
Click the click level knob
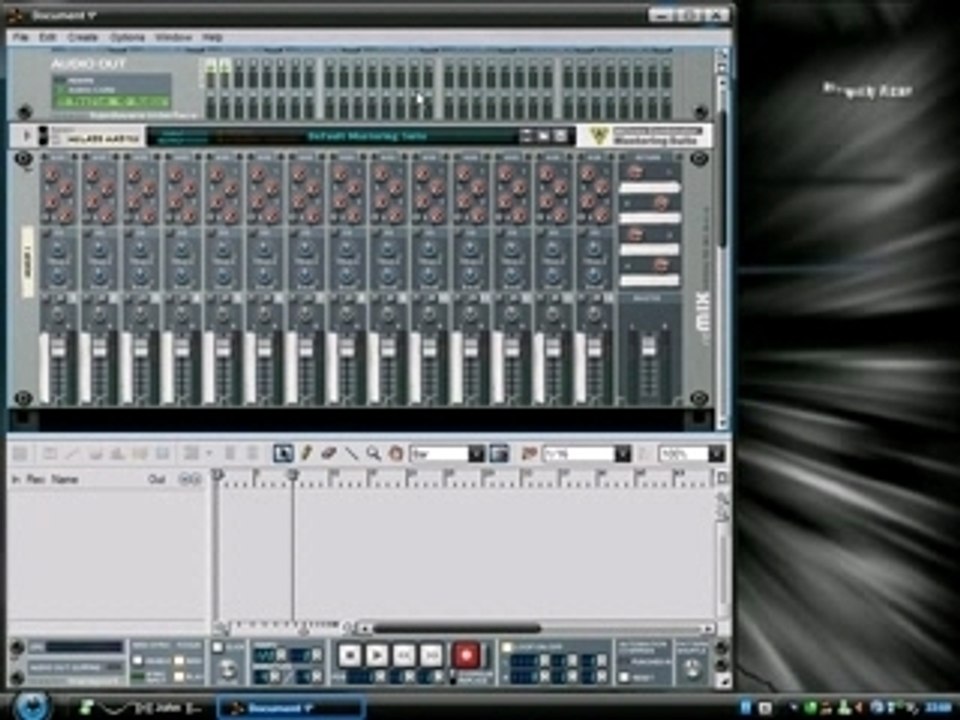coord(228,670)
